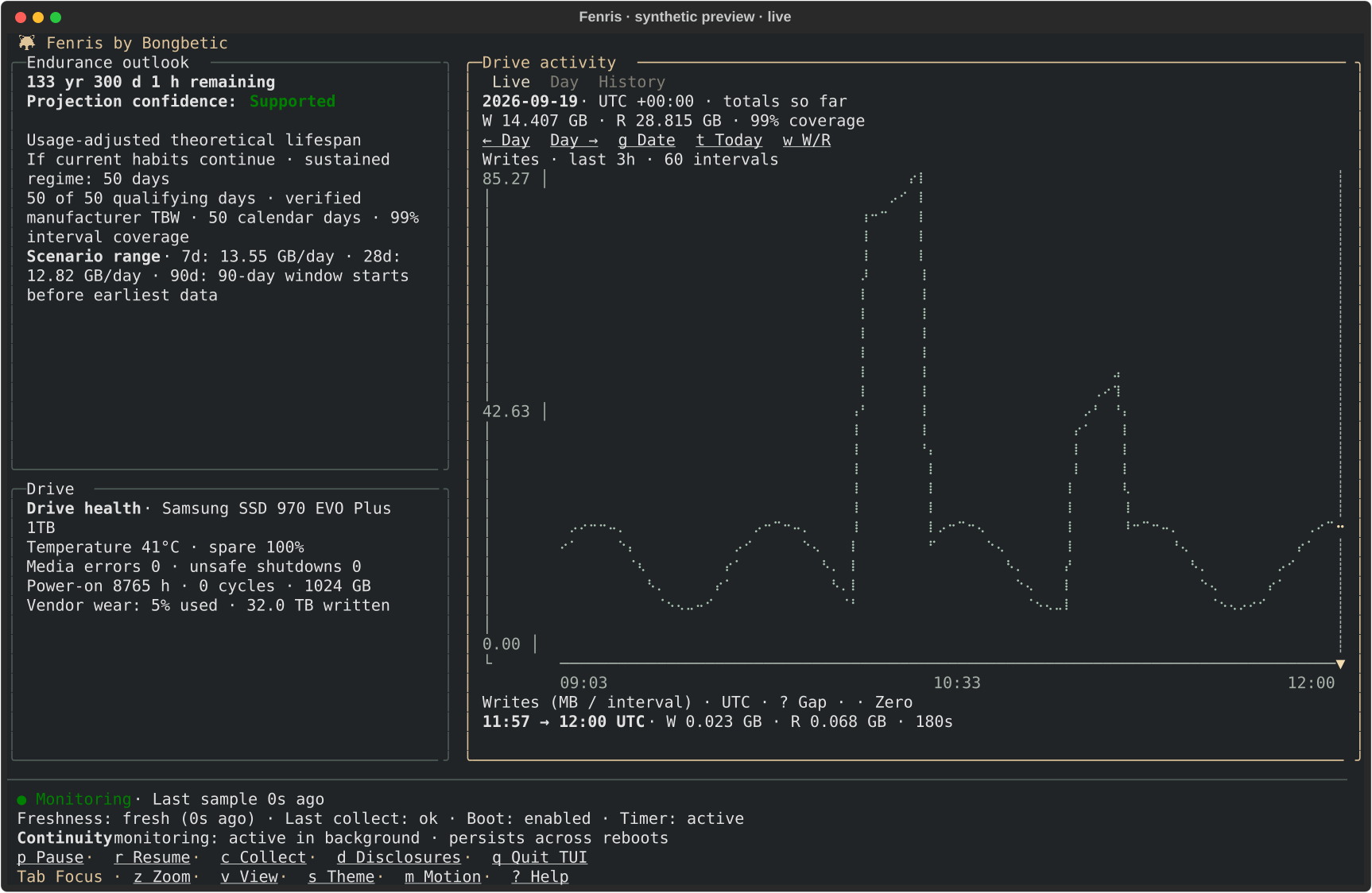This screenshot has width=1372, height=893.
Task: Toggle z Zoom
Action: (162, 877)
